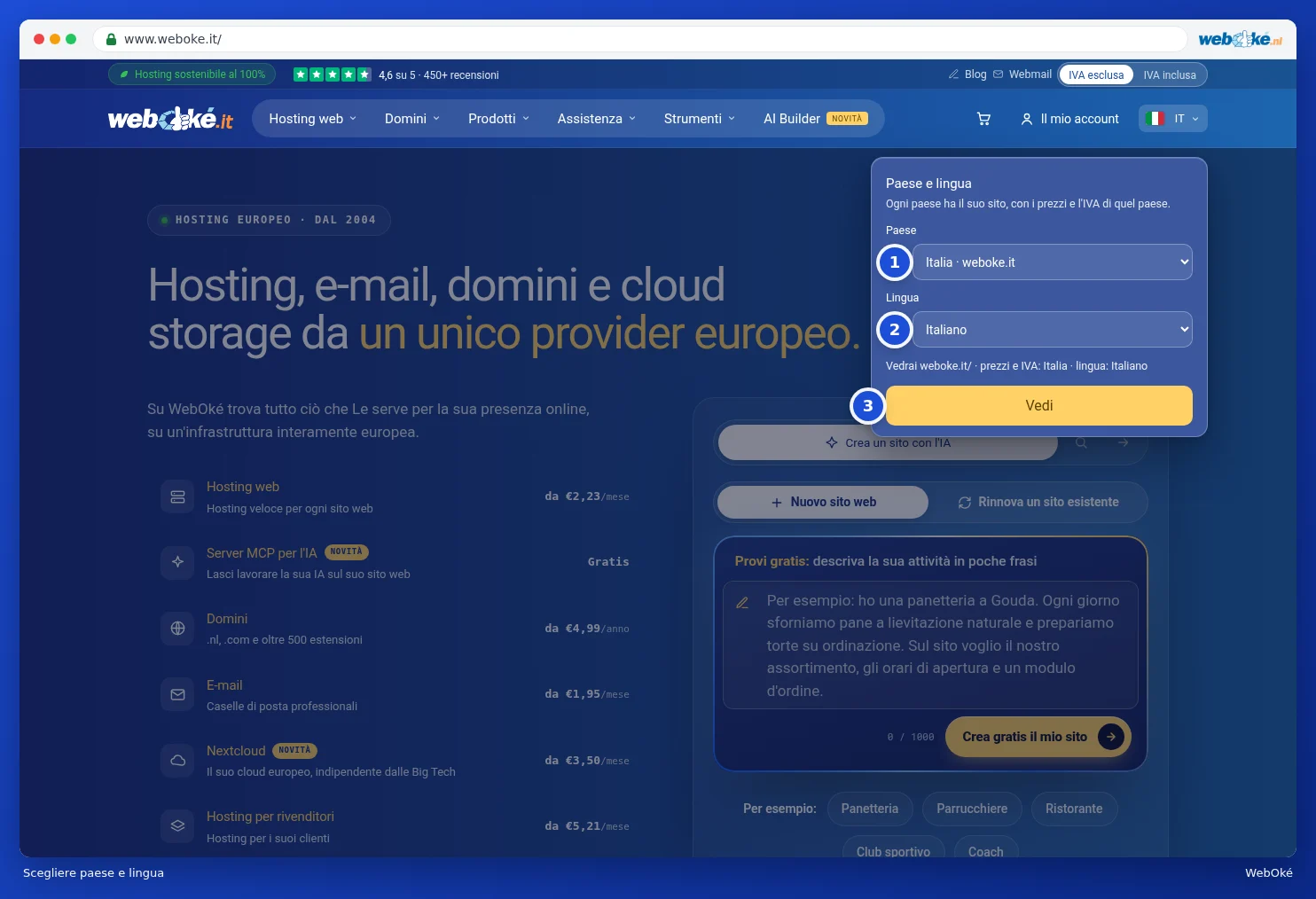This screenshot has height=899, width=1316.
Task: Switch to IVA inclusa pricing
Action: 1170,74
